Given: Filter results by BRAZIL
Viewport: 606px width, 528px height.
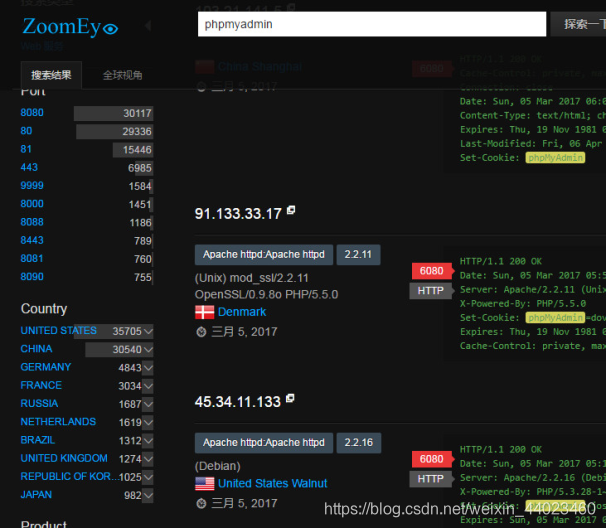Looking at the screenshot, I should [x=38, y=440].
